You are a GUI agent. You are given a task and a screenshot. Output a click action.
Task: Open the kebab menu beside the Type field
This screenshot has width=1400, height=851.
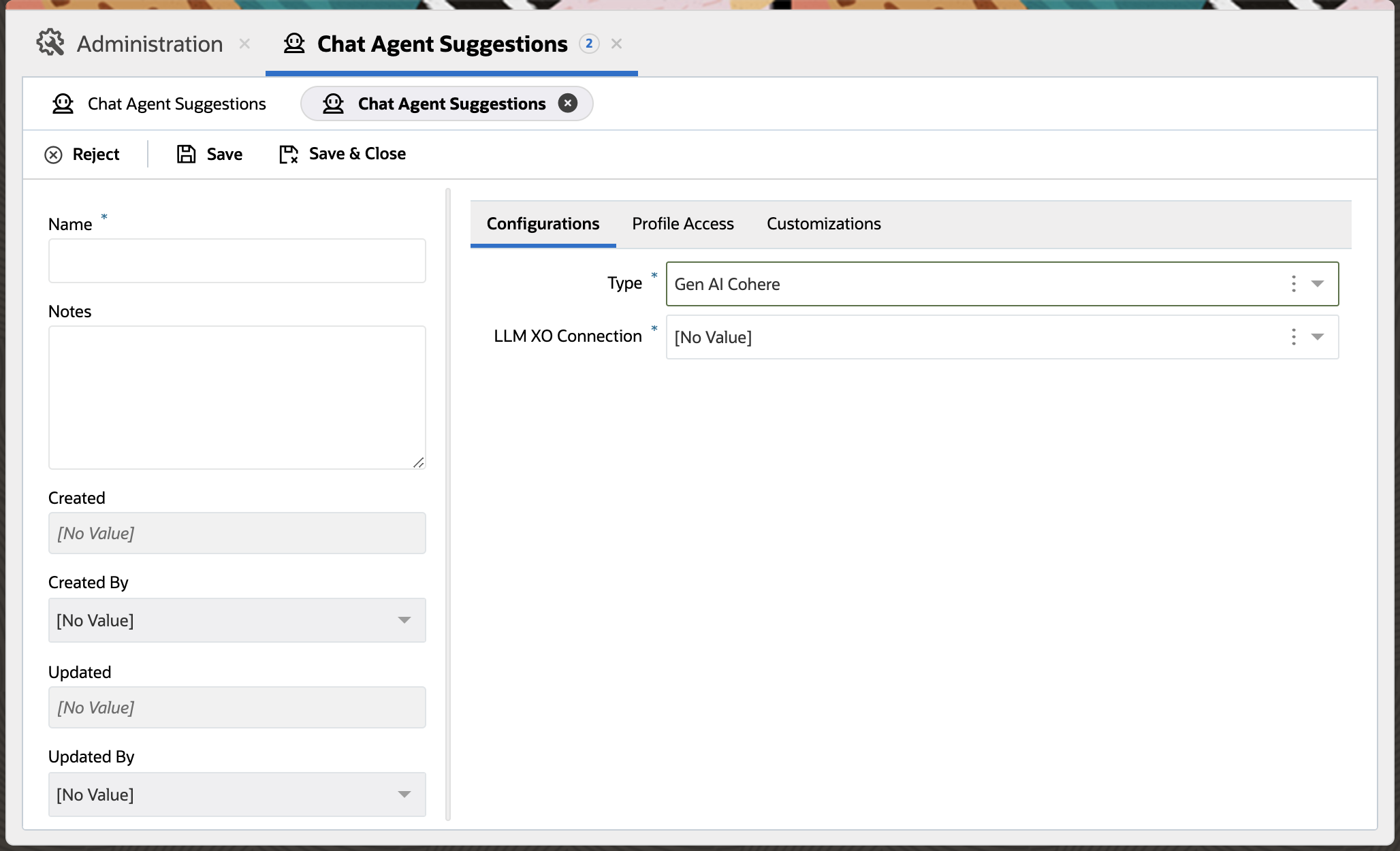click(1293, 284)
